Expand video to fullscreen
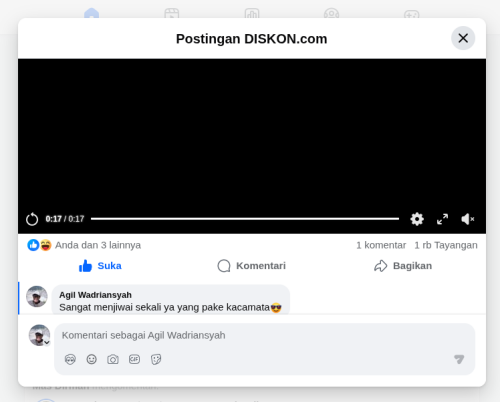 pyautogui.click(x=442, y=219)
